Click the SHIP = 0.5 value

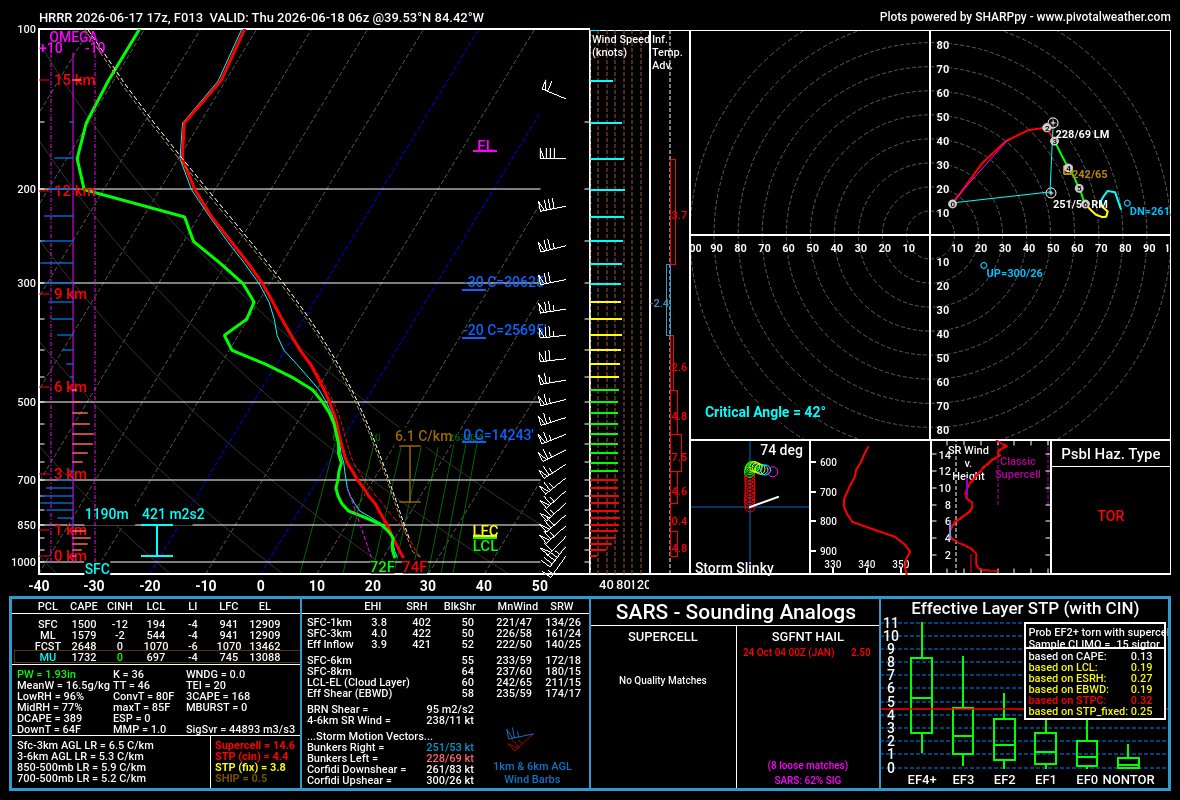click(x=241, y=777)
